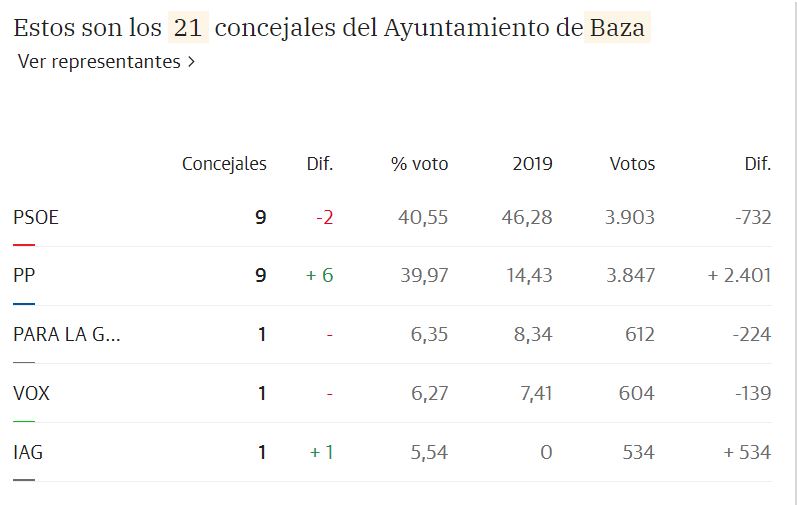
Task: Click the Votos column header
Action: click(x=632, y=164)
